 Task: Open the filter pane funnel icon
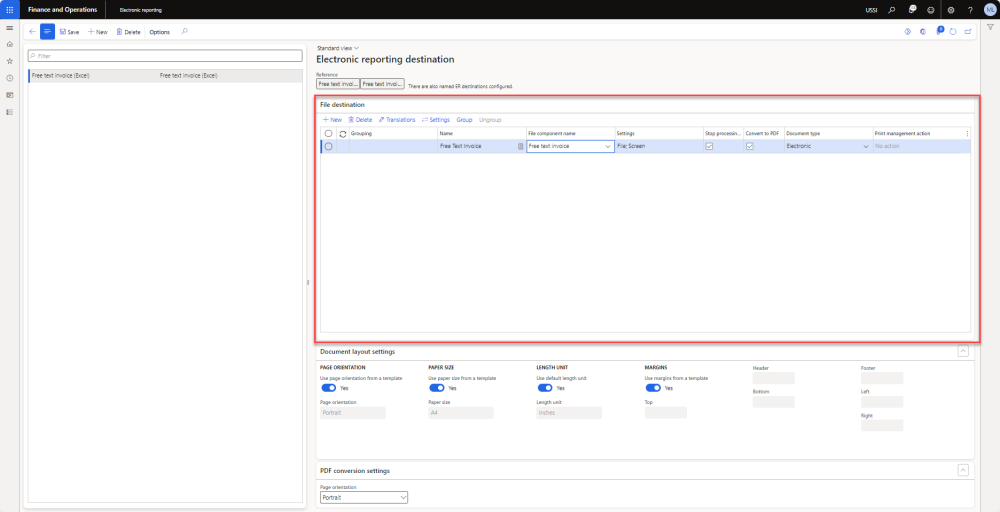[x=989, y=27]
